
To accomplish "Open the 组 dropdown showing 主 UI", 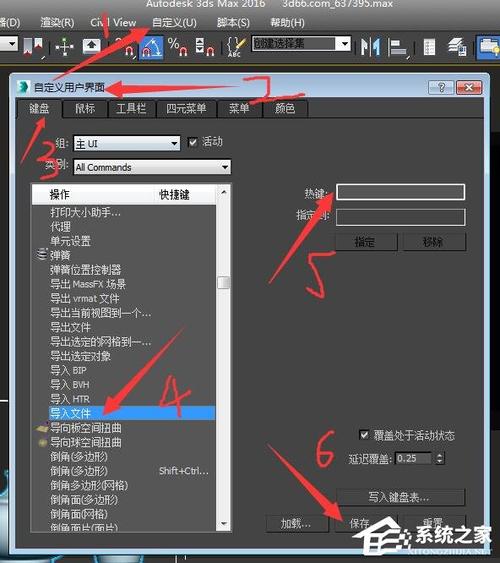I will click(x=127, y=144).
